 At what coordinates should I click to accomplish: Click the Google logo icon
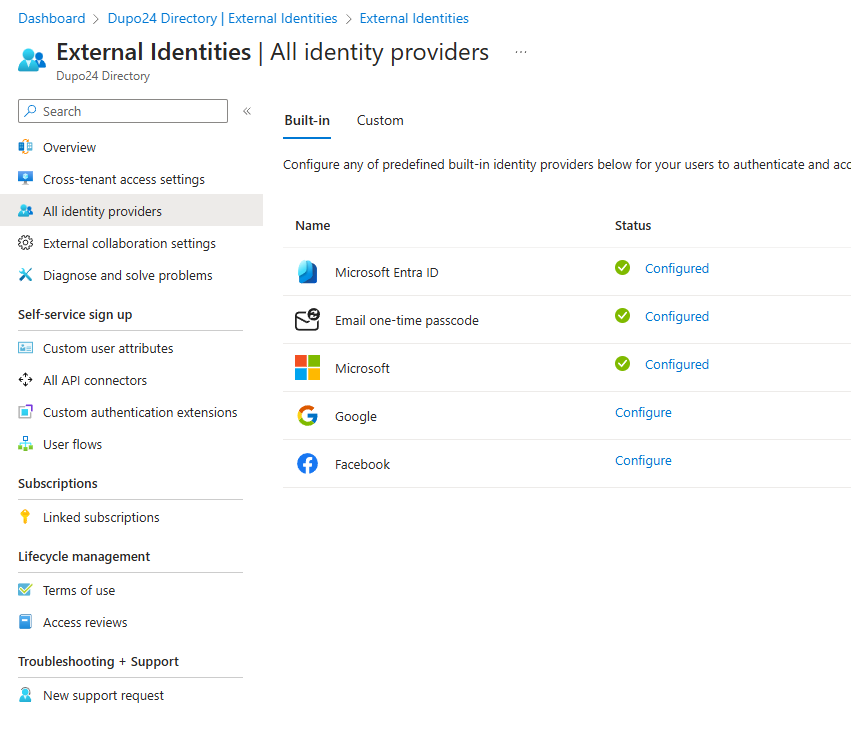(307, 416)
